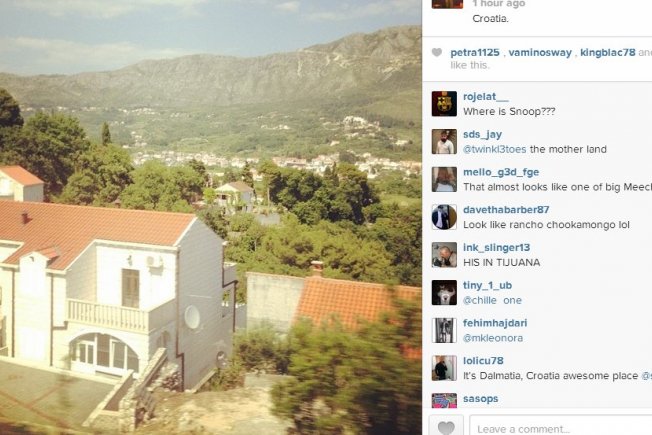Open tiny_1_ub's avatar picture

click(444, 292)
